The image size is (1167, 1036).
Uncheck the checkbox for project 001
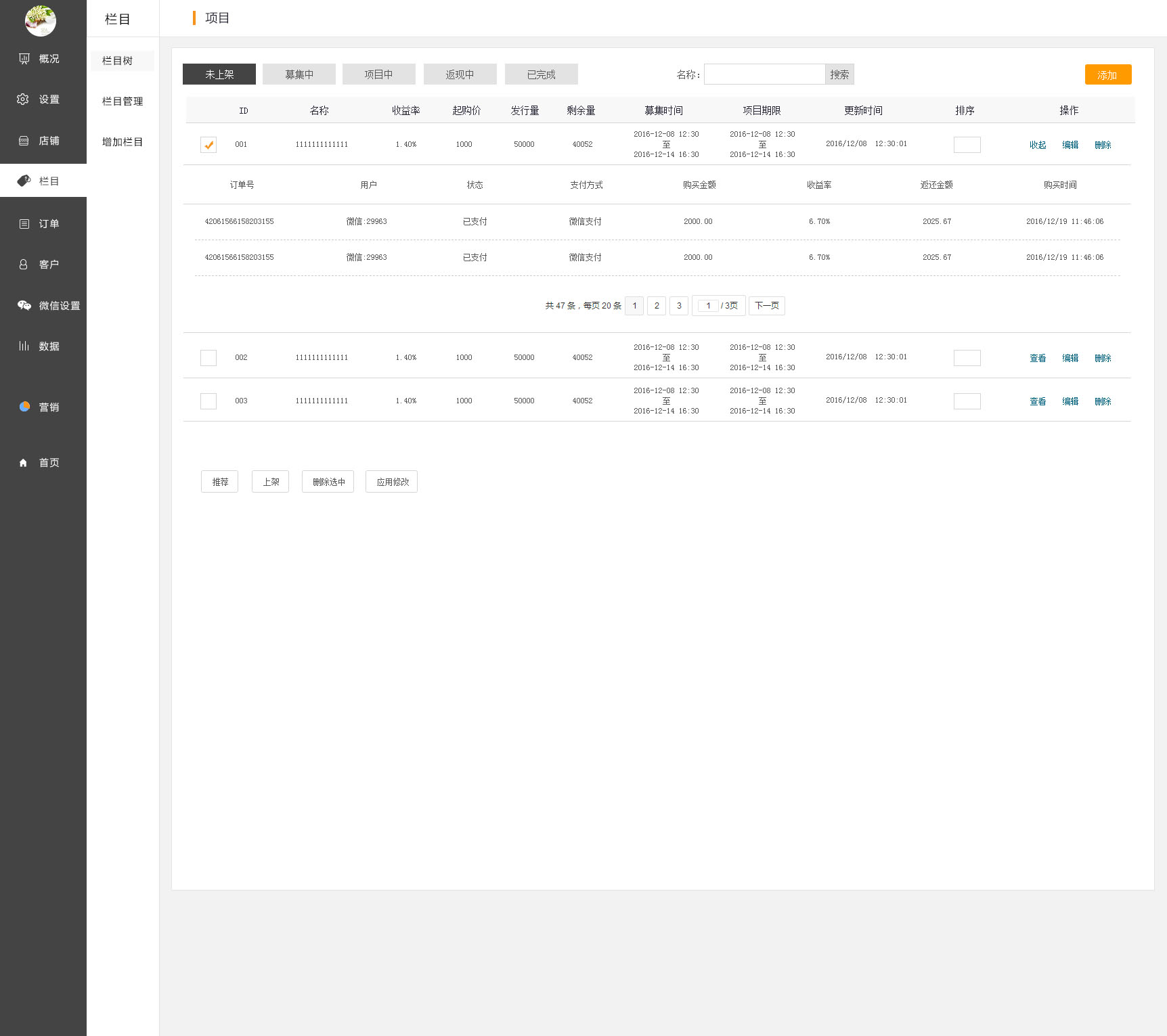click(208, 145)
